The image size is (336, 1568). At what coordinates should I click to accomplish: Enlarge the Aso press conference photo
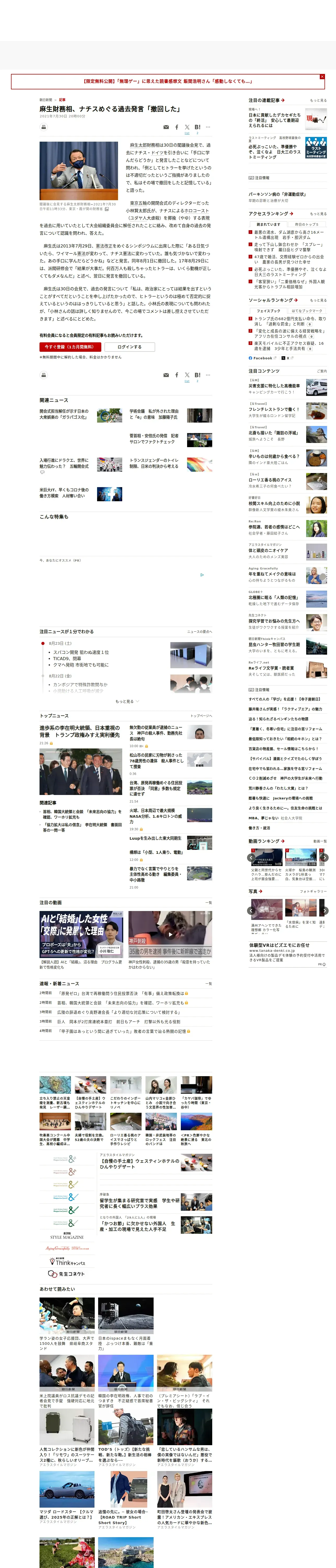pos(79,172)
